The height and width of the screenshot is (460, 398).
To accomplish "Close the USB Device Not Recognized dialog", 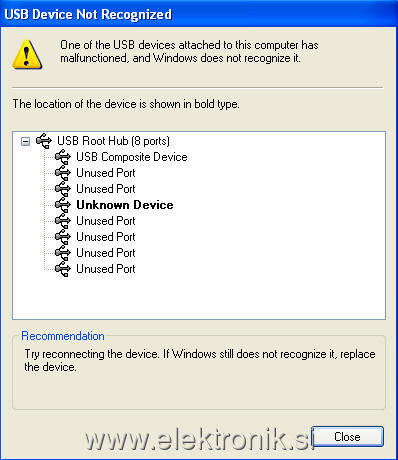I will point(347,437).
